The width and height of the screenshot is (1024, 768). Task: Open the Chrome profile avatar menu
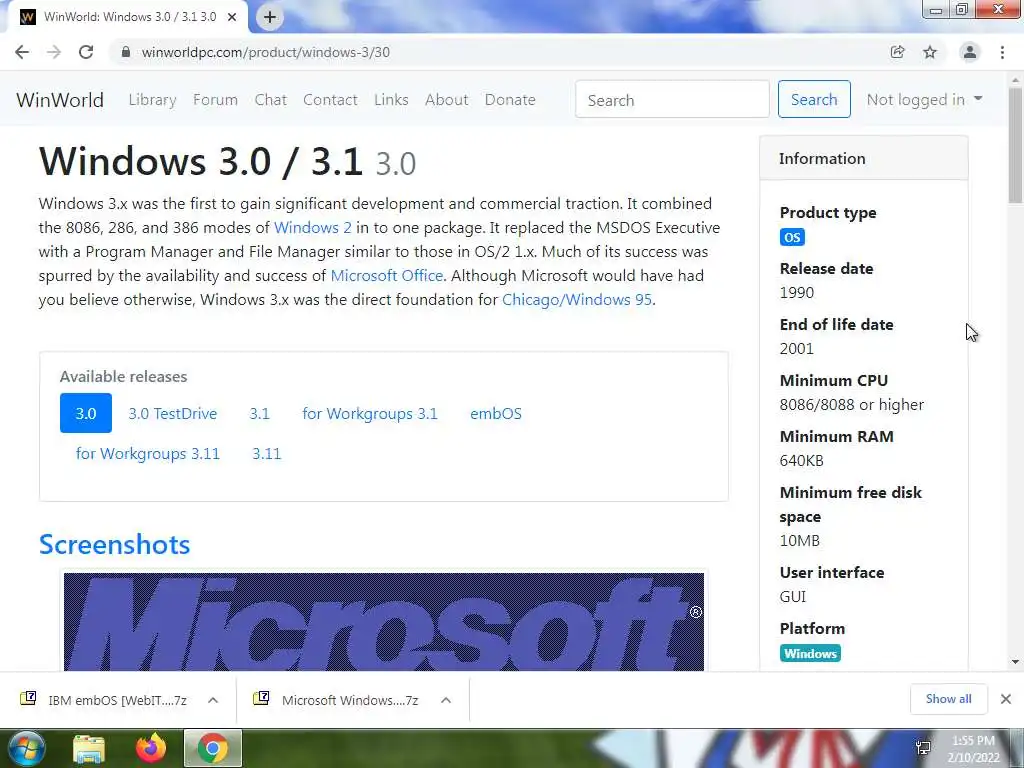pyautogui.click(x=970, y=52)
